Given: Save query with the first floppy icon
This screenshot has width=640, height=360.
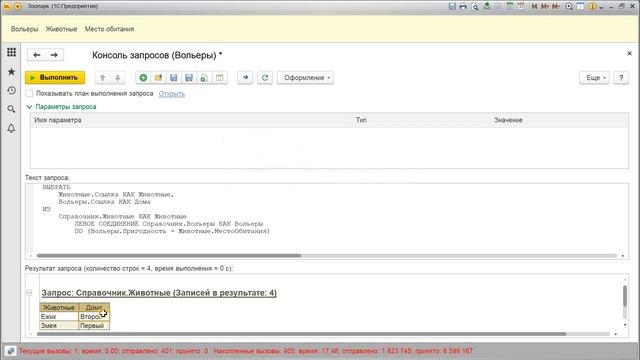Looking at the screenshot, I should [x=173, y=78].
